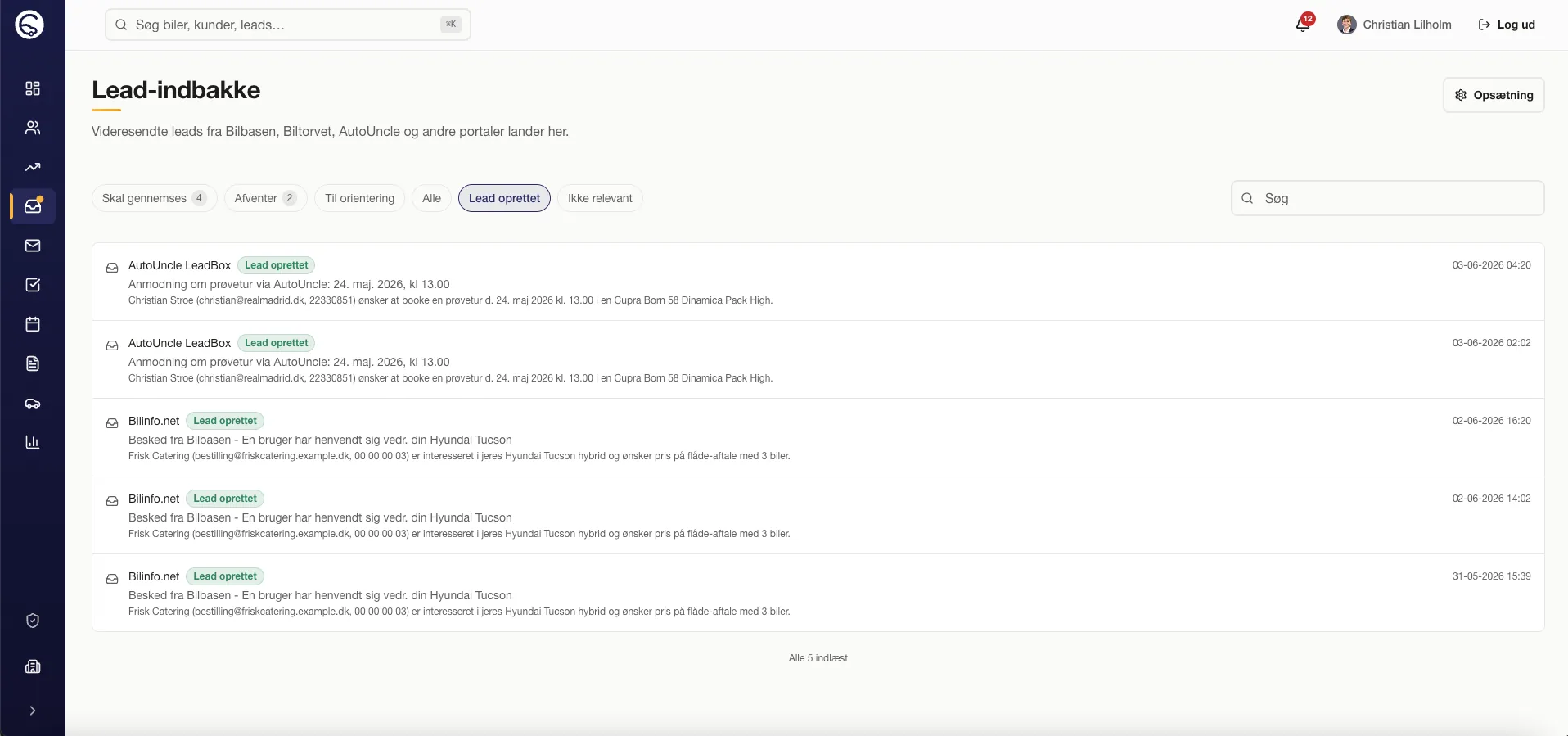Open the customers people icon in sidebar
This screenshot has width=1568, height=736.
click(x=33, y=128)
